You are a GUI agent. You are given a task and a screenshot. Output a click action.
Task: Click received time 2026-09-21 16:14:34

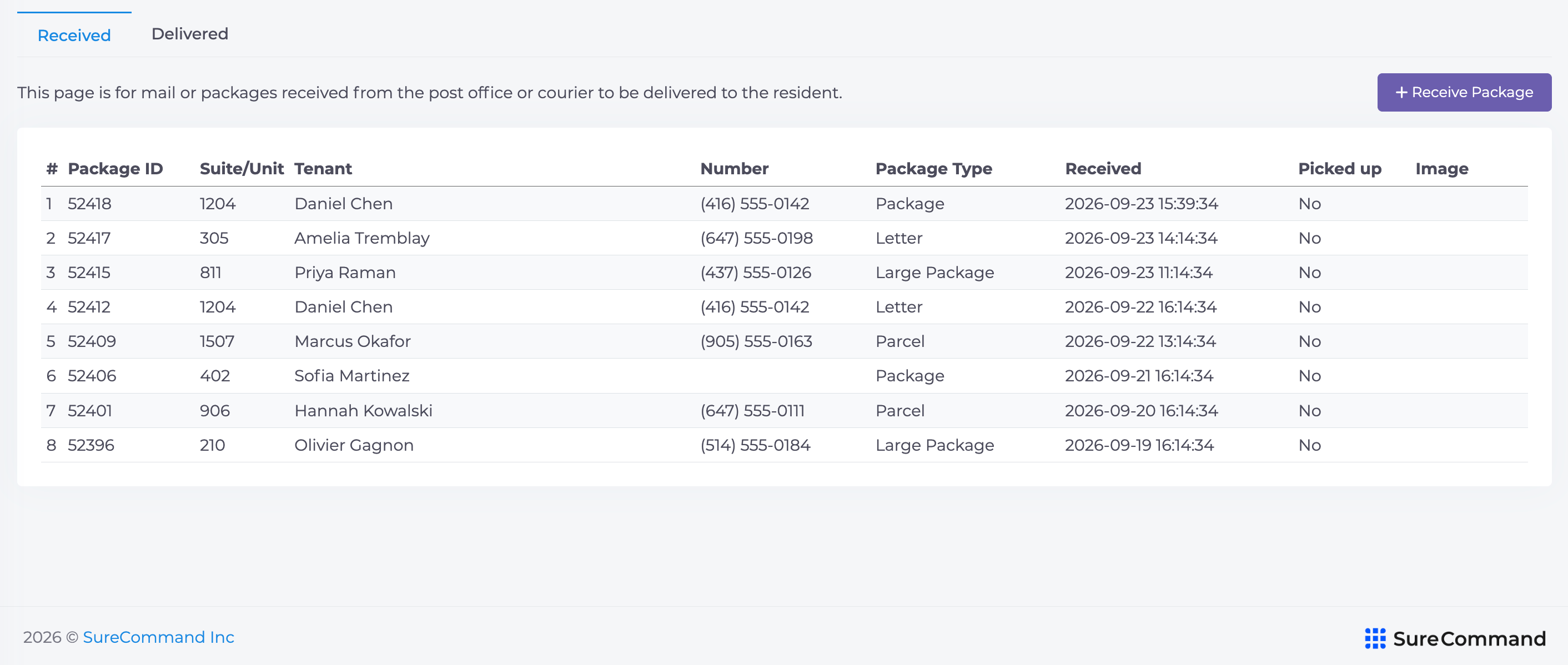(1138, 375)
